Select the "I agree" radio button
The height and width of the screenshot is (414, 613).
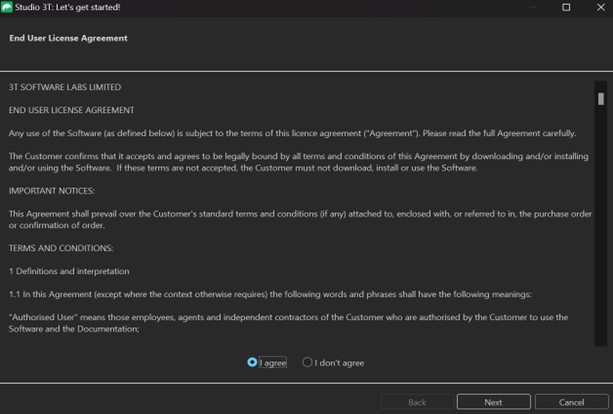(x=252, y=362)
